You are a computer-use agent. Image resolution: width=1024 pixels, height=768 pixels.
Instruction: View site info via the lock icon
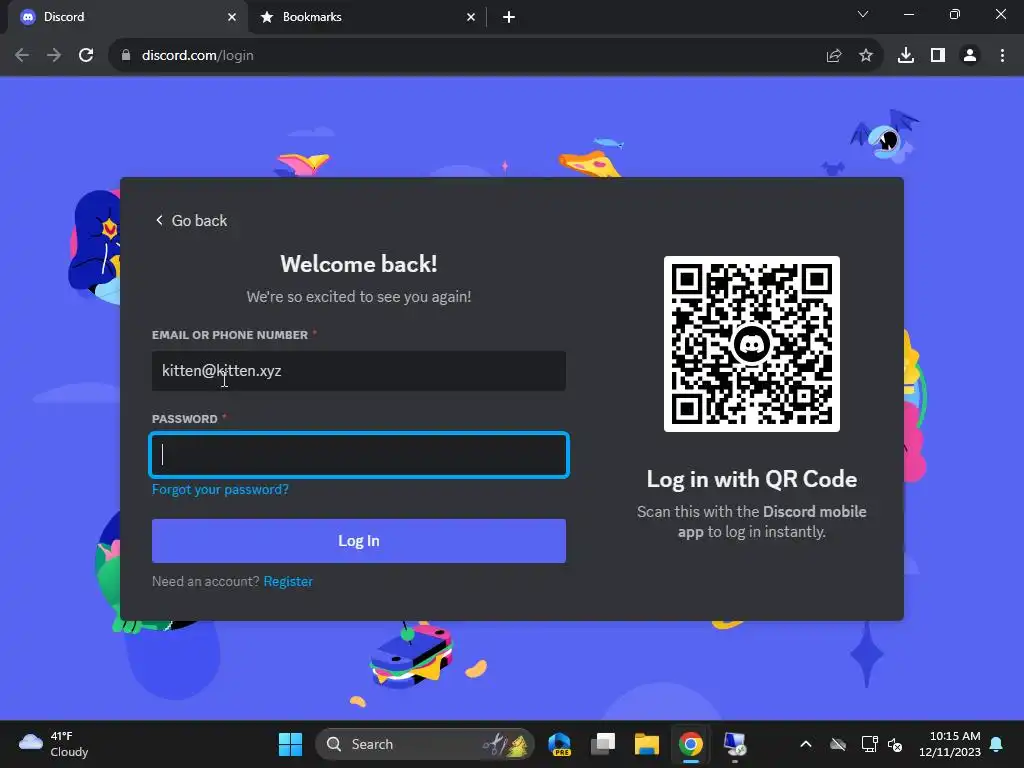point(126,56)
